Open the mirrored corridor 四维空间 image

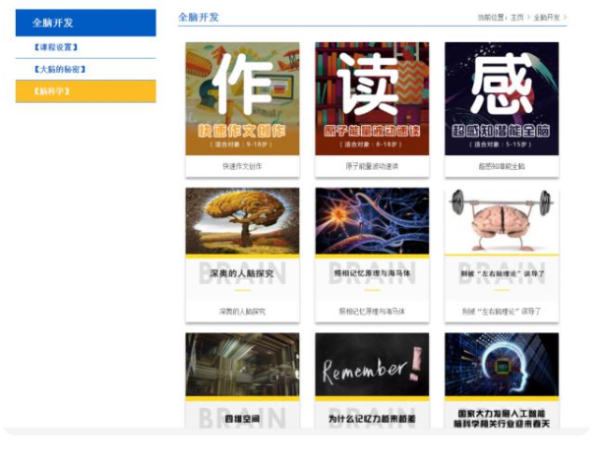click(243, 364)
